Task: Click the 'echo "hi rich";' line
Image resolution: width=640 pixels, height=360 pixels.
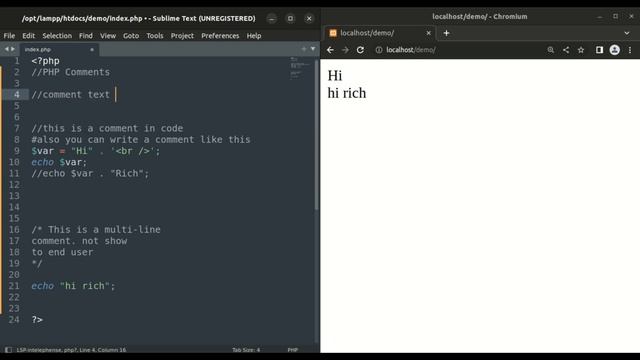Action: (x=73, y=286)
